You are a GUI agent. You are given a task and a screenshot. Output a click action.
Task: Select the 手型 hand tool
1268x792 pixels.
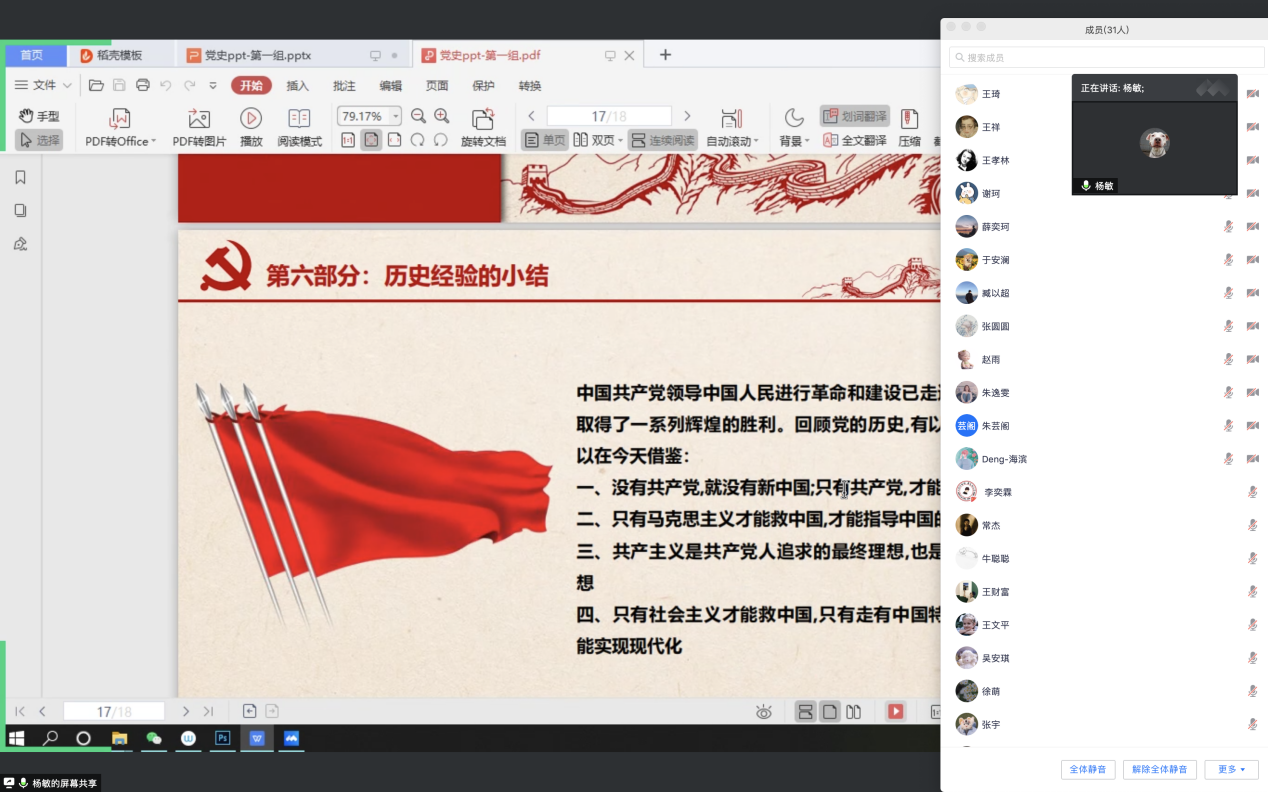tap(39, 116)
